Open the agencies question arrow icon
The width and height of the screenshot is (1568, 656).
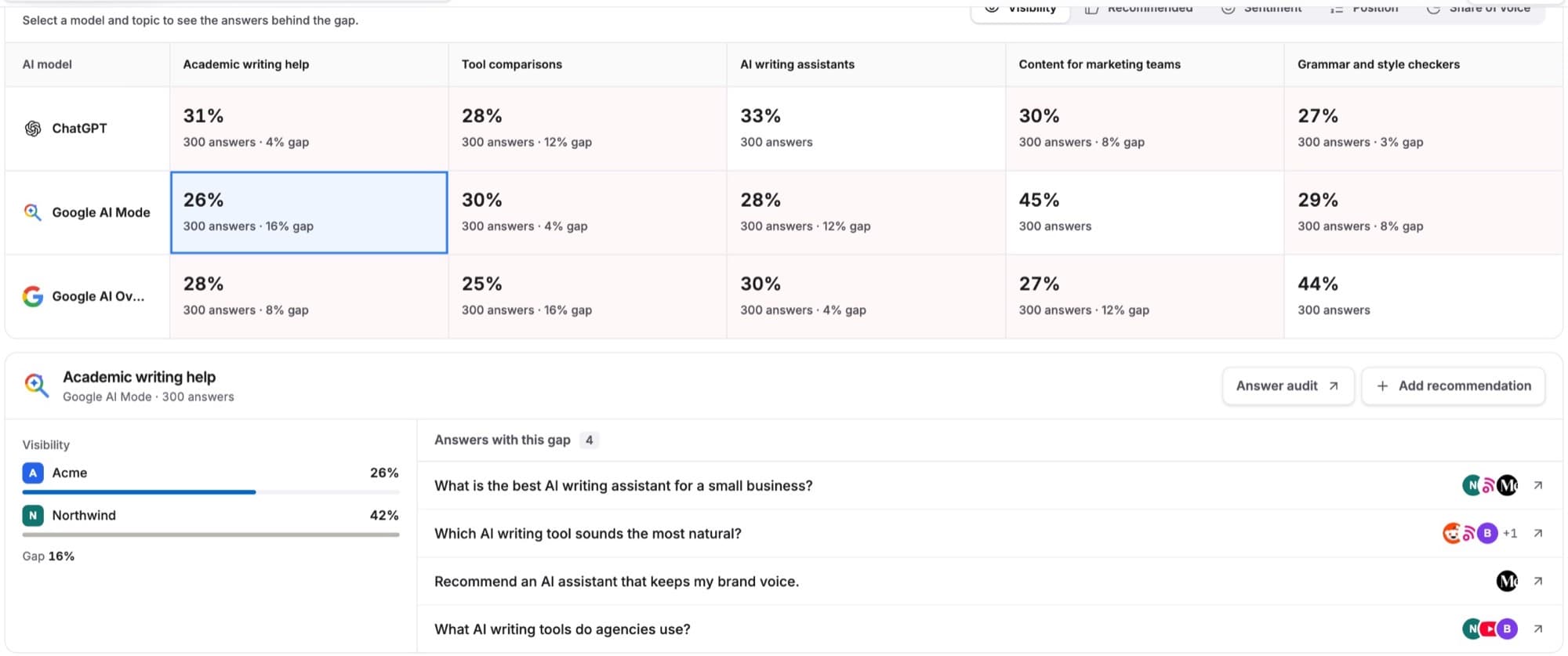coord(1538,629)
